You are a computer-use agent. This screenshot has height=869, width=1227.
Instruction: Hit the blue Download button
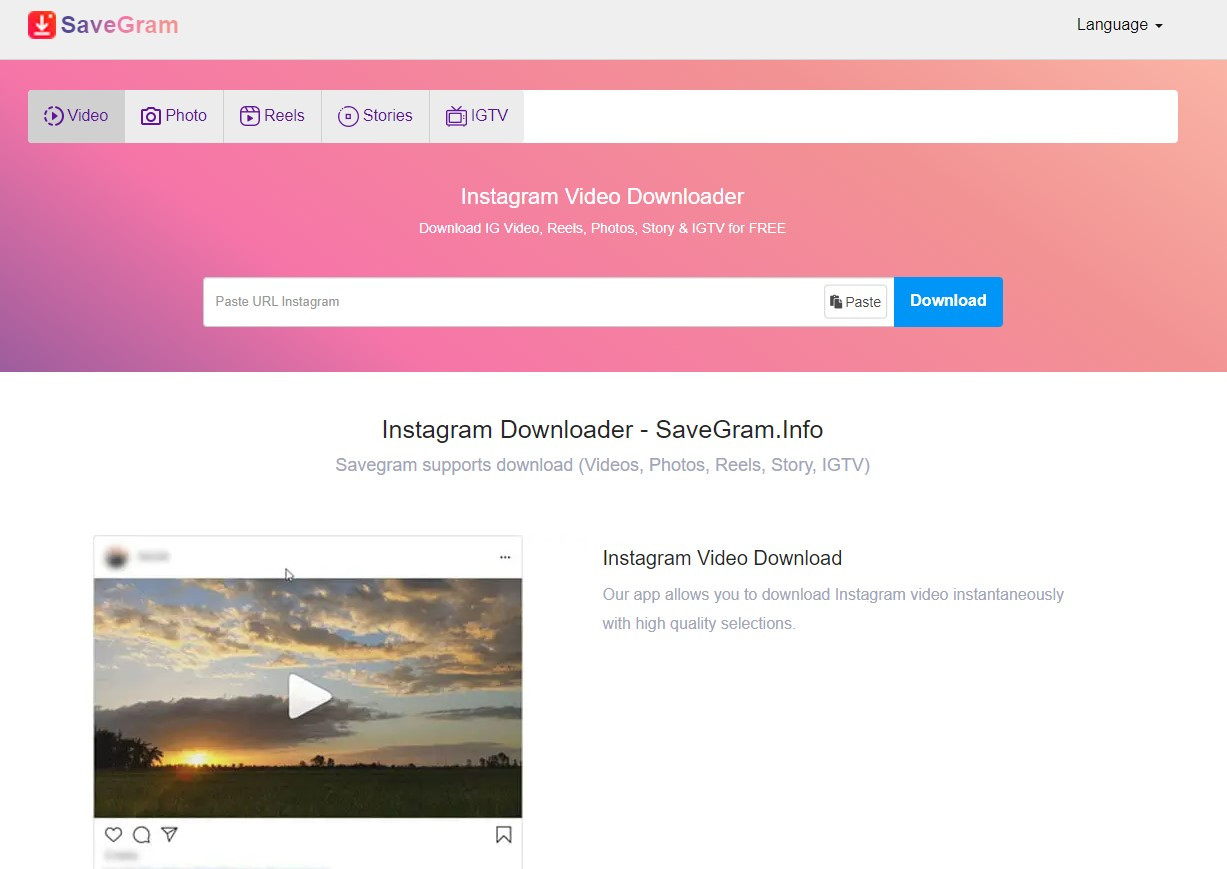point(948,301)
